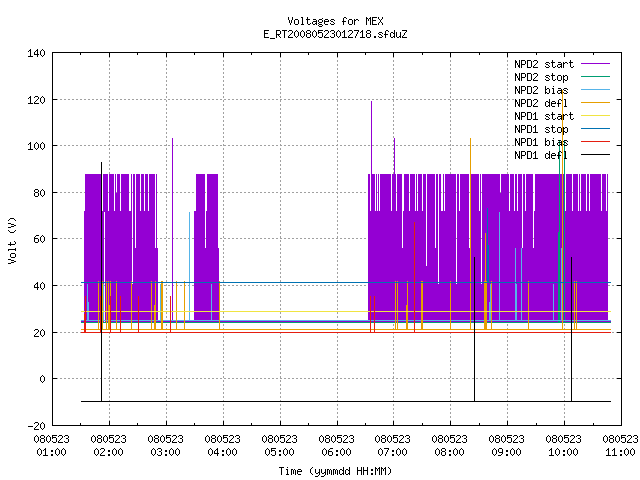
Task: Click the 07:00 time tick label
Action: click(x=392, y=453)
